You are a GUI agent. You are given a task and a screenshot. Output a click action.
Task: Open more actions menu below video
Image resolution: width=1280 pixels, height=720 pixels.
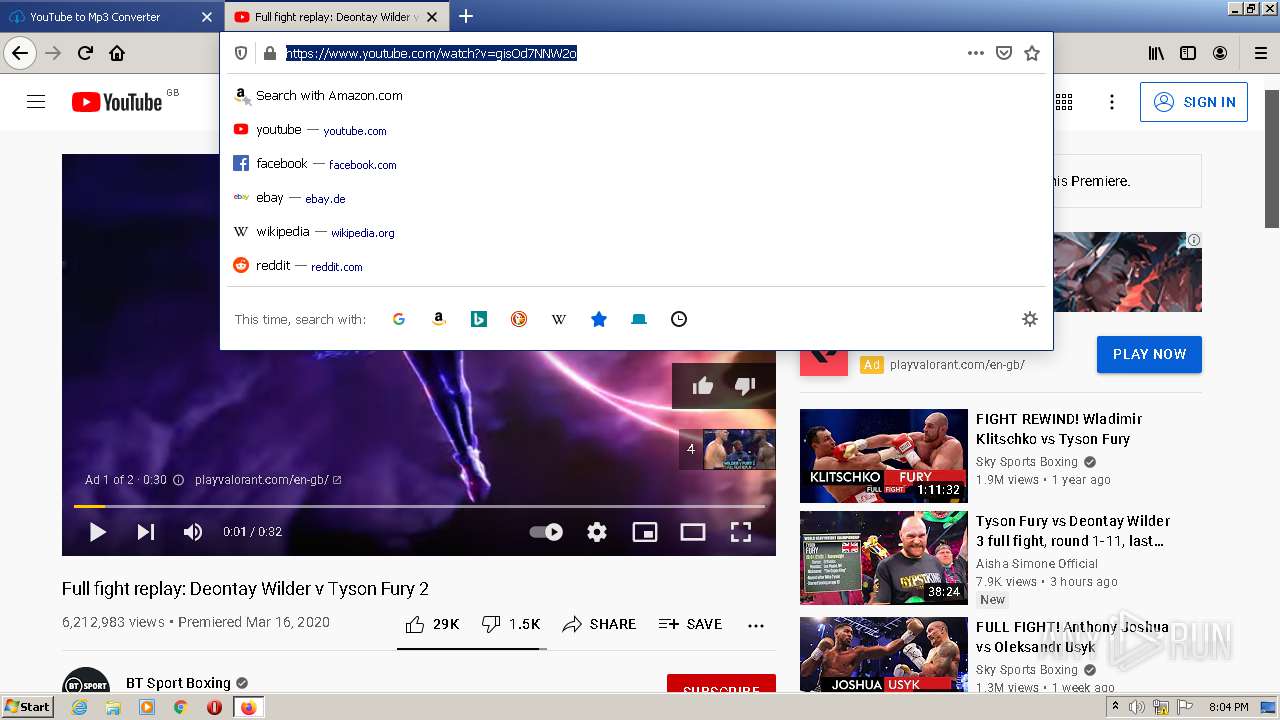(756, 625)
